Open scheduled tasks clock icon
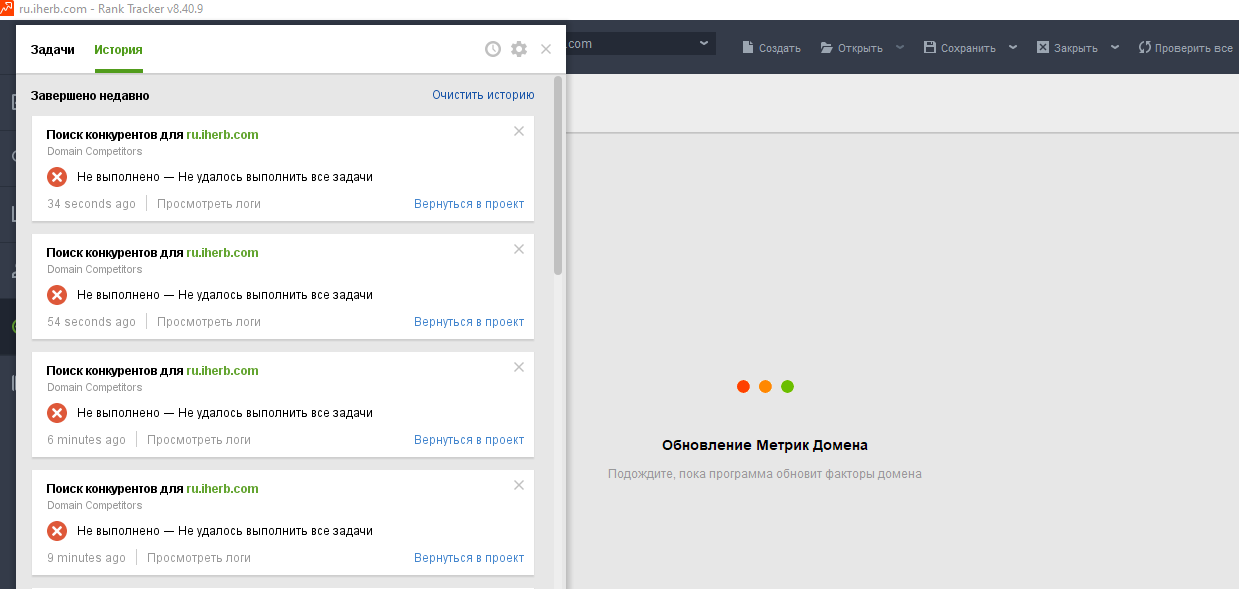This screenshot has width=1239, height=589. [492, 49]
